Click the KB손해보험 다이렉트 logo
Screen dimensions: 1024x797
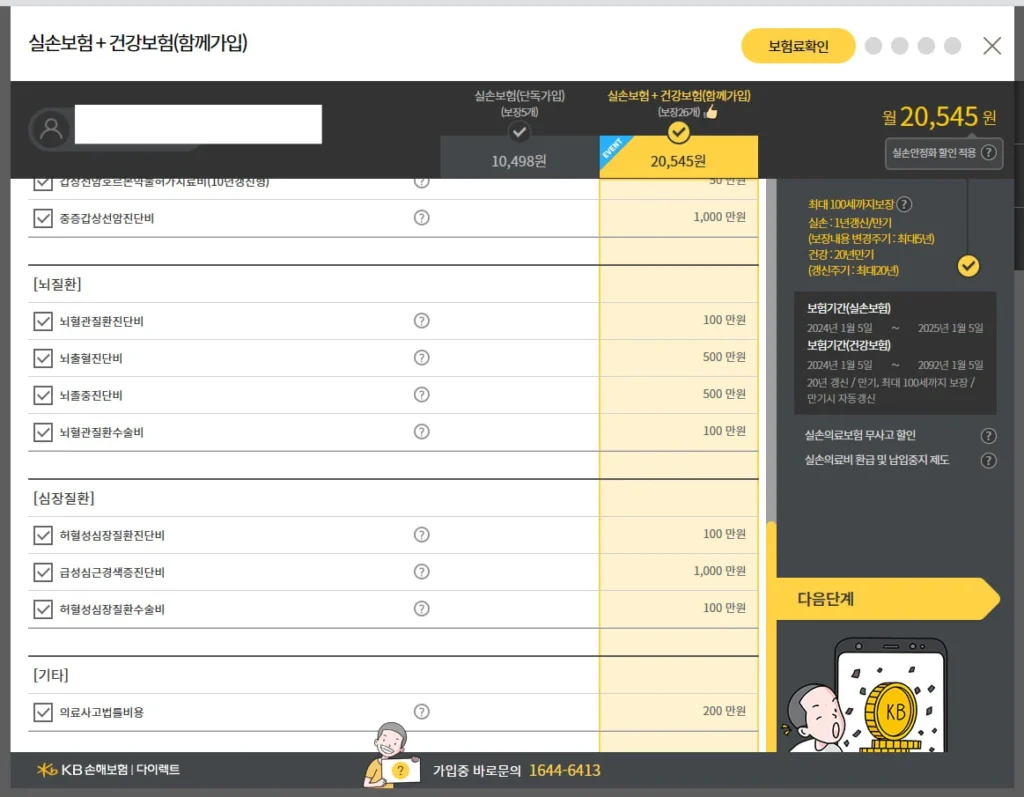[108, 770]
